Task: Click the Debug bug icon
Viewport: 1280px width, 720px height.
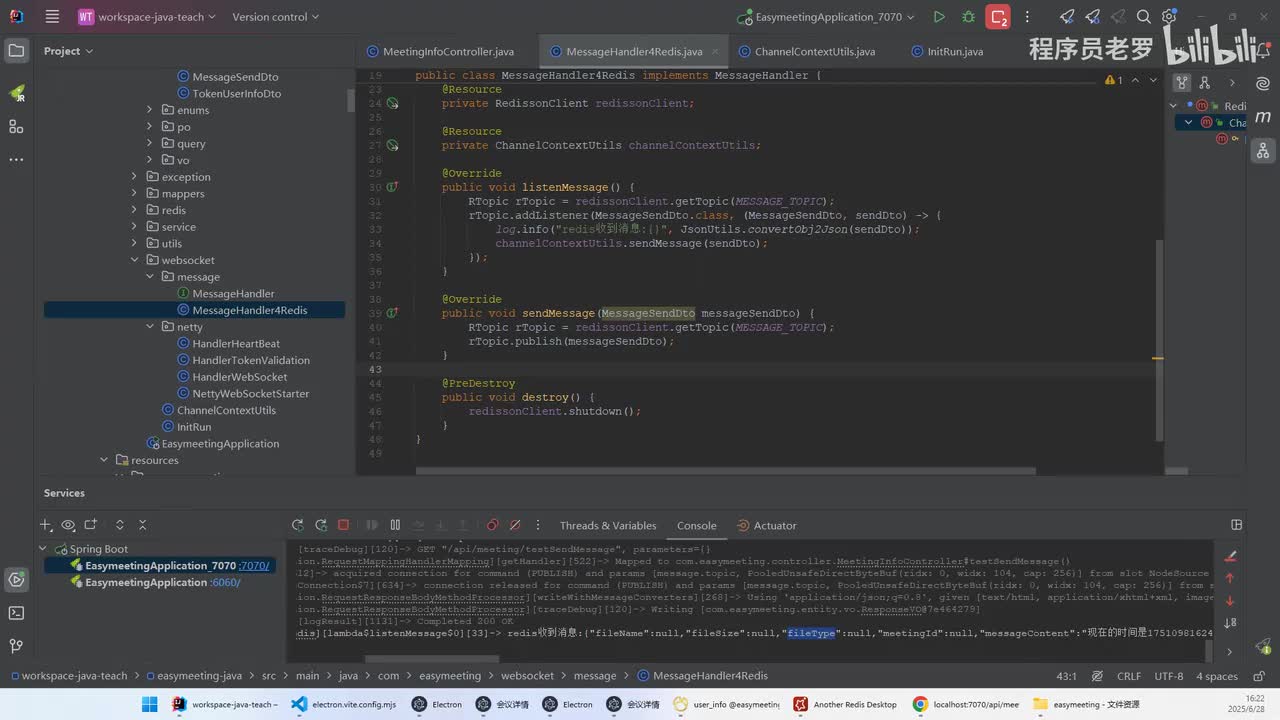Action: [x=967, y=17]
